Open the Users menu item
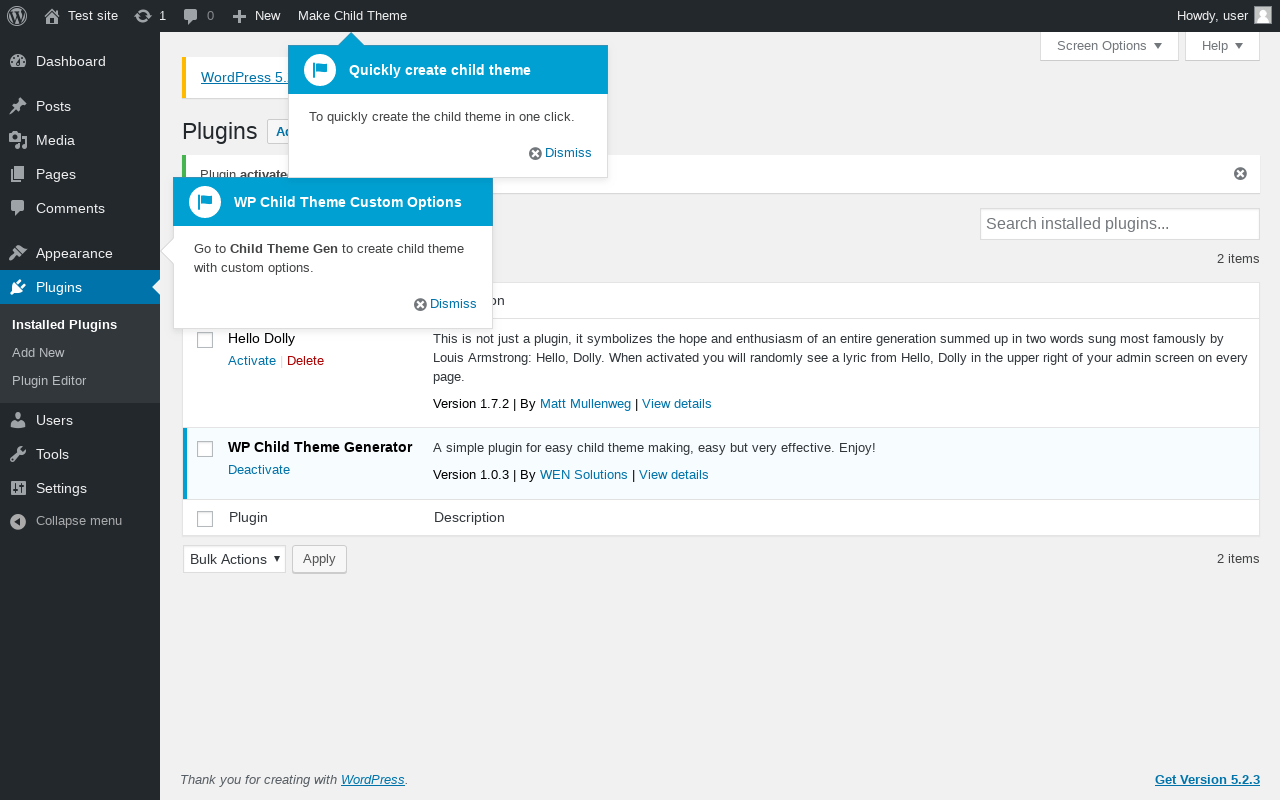Image resolution: width=1280 pixels, height=800 pixels. pyautogui.click(x=80, y=420)
